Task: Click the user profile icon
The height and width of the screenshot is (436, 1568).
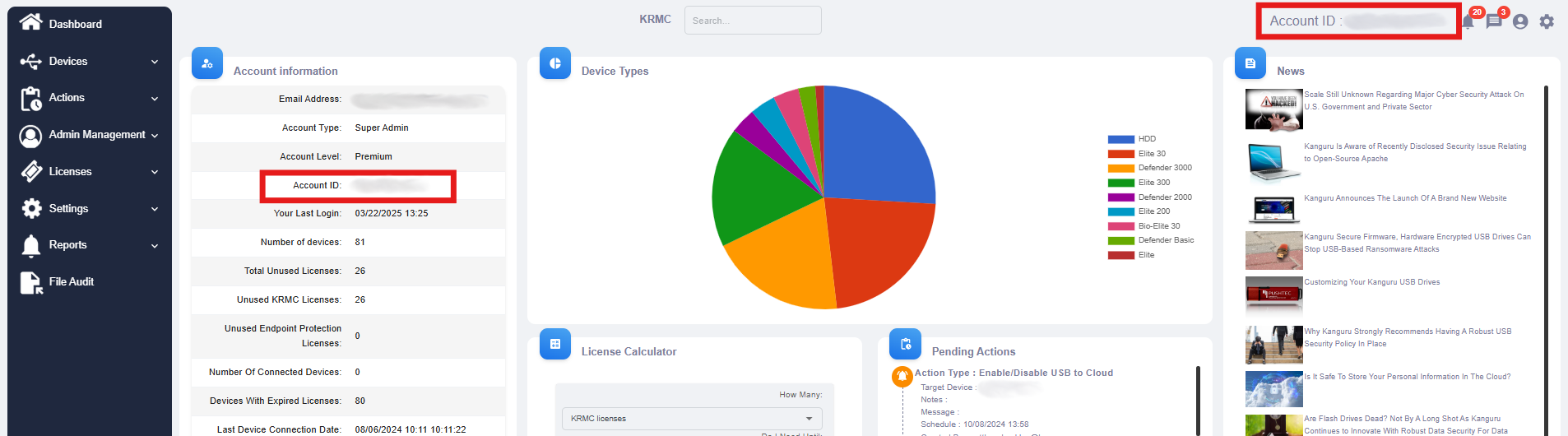Action: [x=1520, y=21]
